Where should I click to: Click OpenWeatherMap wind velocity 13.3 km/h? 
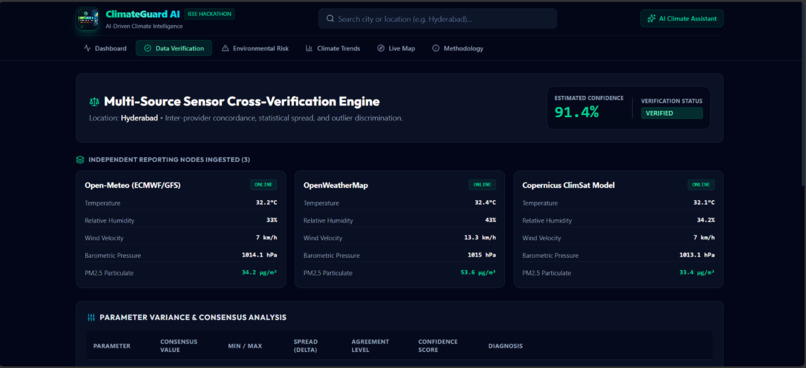[480, 238]
